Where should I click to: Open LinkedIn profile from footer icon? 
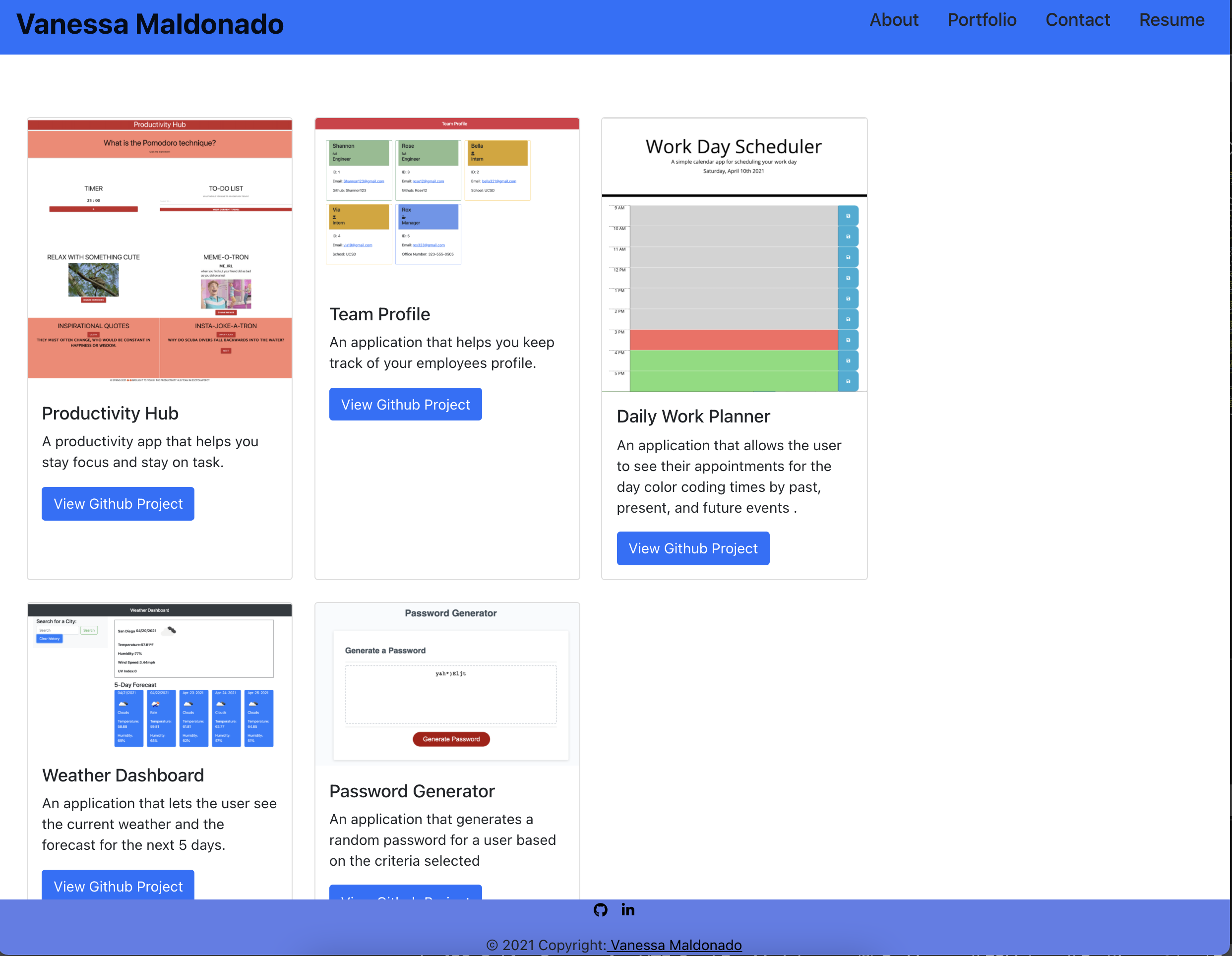click(627, 910)
